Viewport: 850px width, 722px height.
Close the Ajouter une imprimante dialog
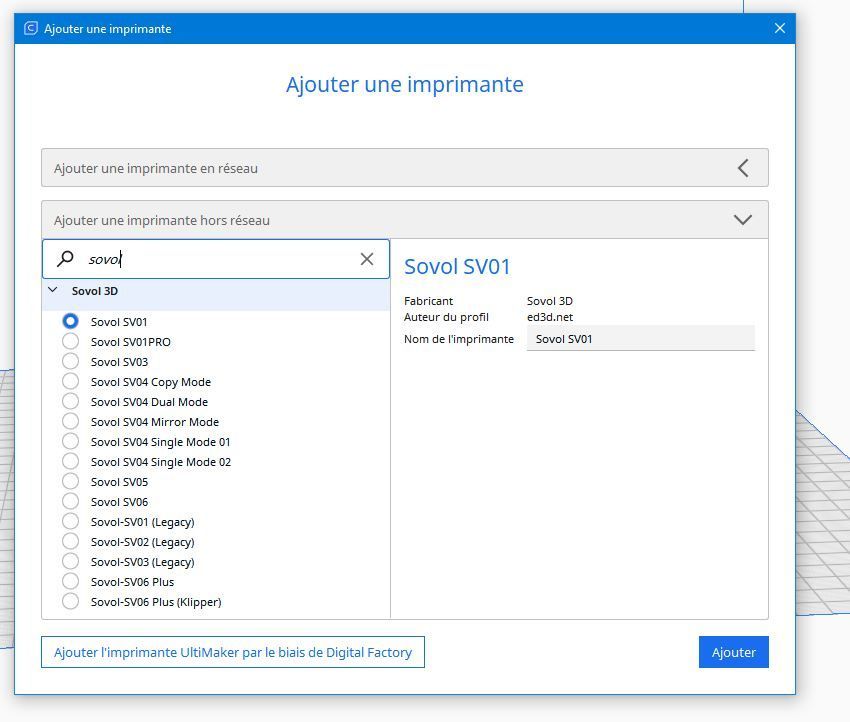tap(780, 29)
